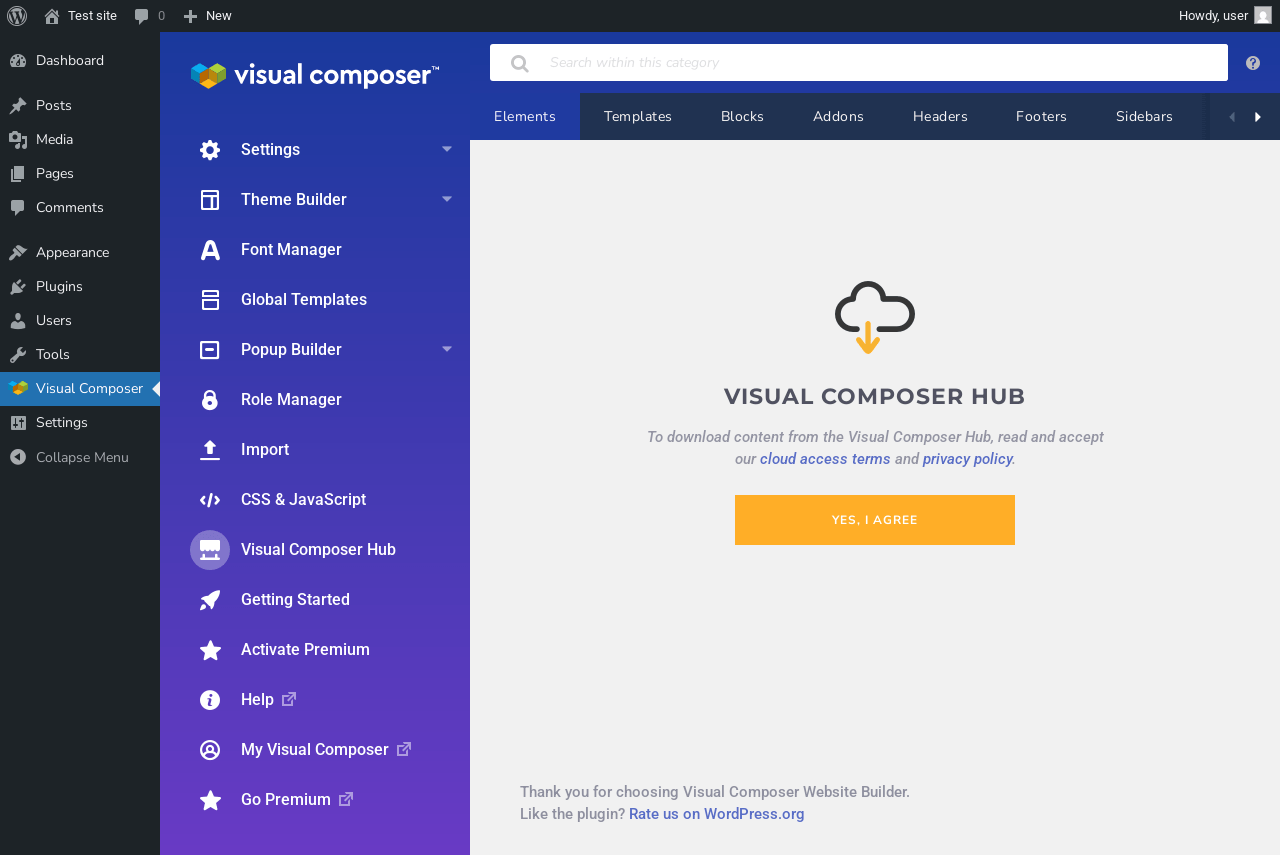Click the Settings gear icon in Visual Composer panel
Viewport: 1280px width, 855px height.
pyautogui.click(x=210, y=150)
